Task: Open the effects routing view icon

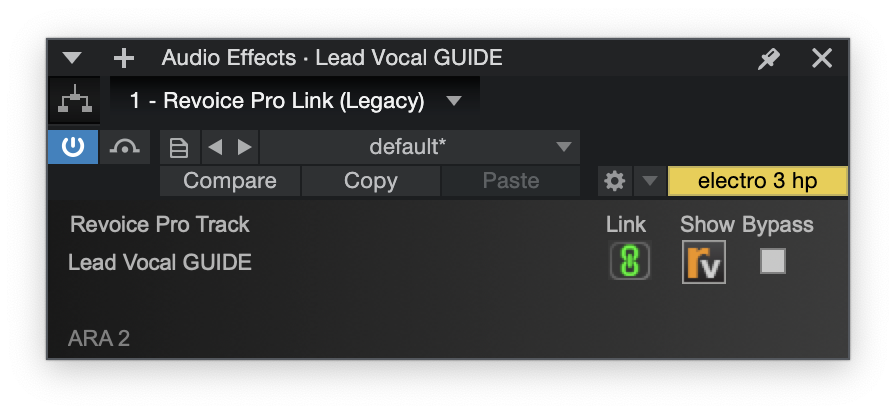Action: pos(75,101)
